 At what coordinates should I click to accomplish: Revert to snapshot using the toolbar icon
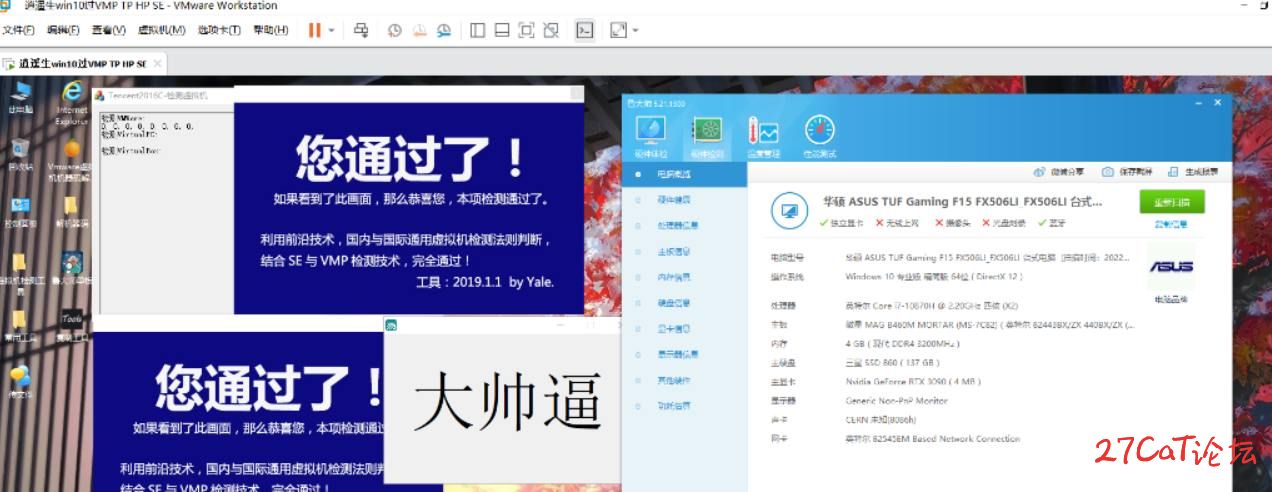pos(420,30)
